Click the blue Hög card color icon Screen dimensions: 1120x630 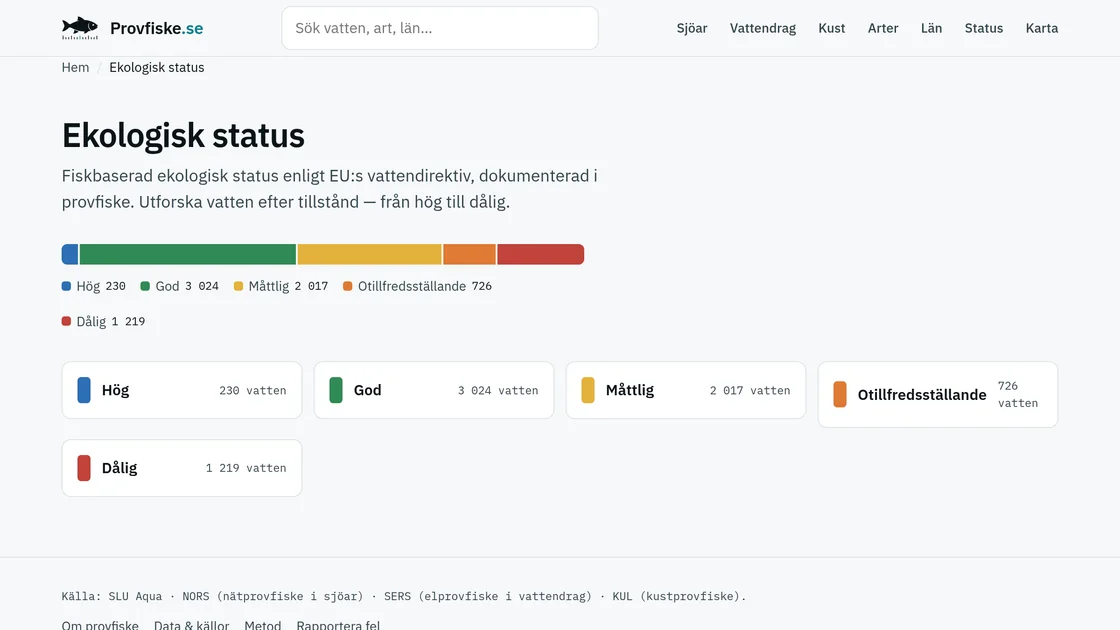click(84, 390)
